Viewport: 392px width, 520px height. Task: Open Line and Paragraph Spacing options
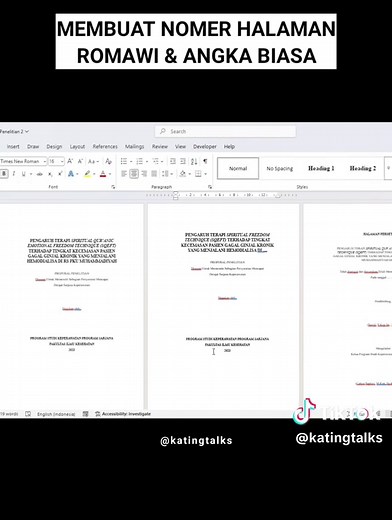tap(166, 174)
